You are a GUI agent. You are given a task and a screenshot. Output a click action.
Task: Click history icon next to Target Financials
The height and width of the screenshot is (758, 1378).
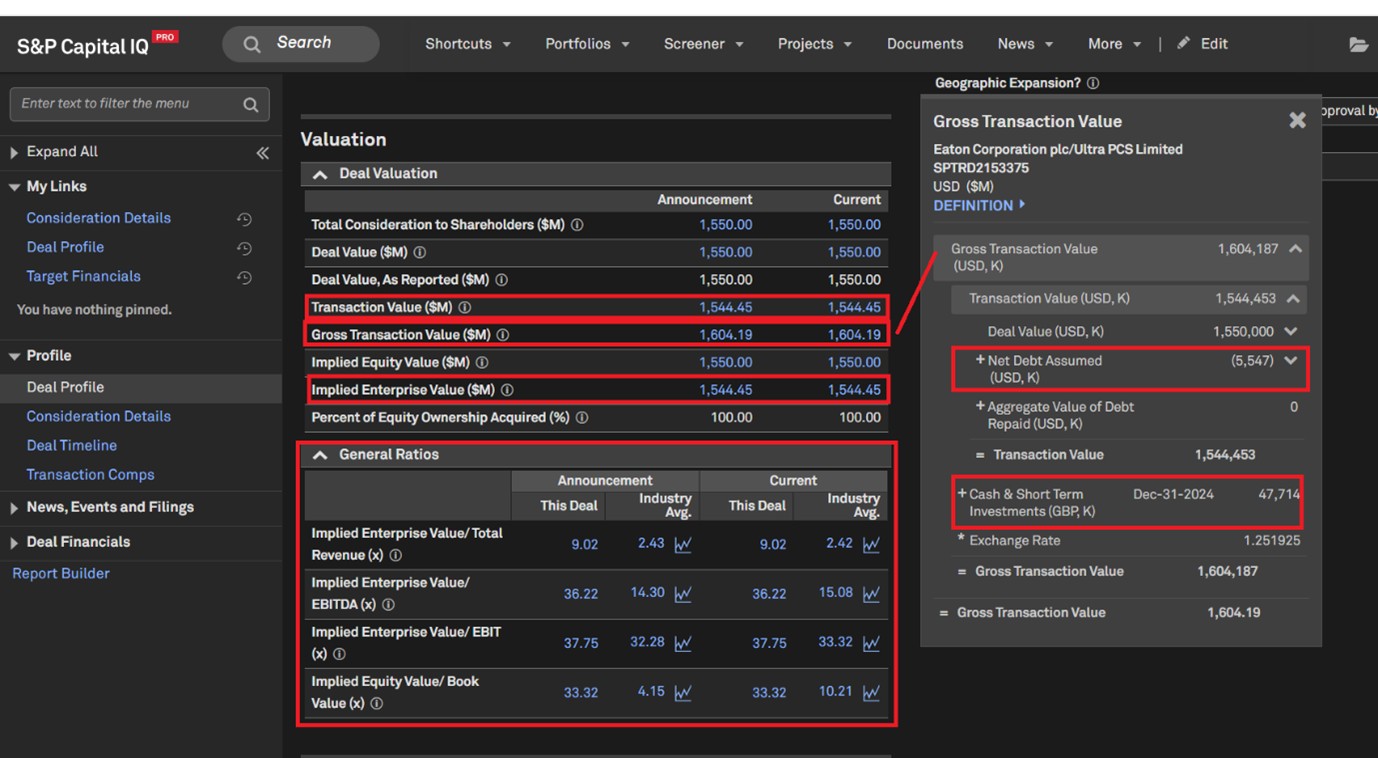244,278
